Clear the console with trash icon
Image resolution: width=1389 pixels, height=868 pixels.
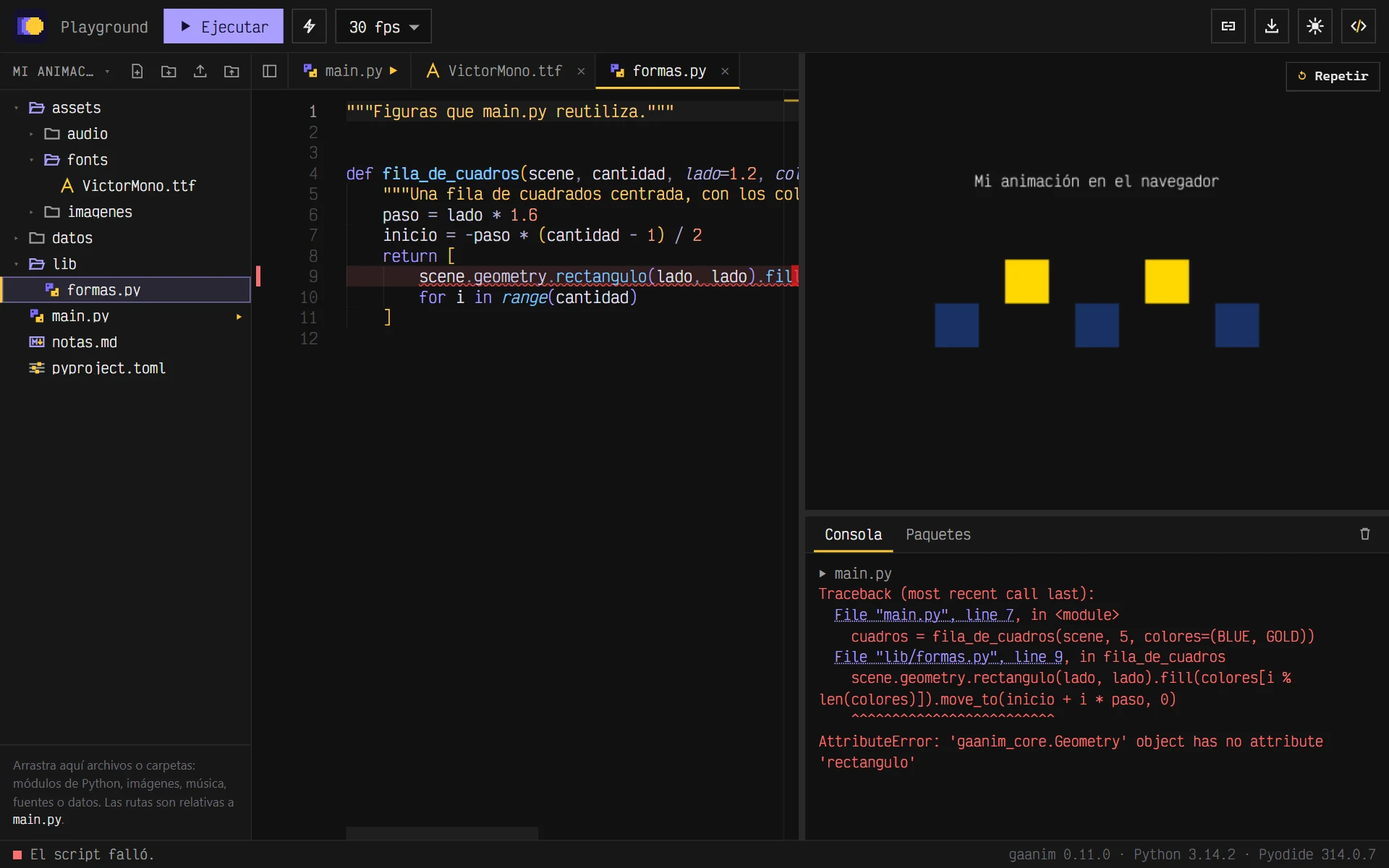tap(1365, 534)
